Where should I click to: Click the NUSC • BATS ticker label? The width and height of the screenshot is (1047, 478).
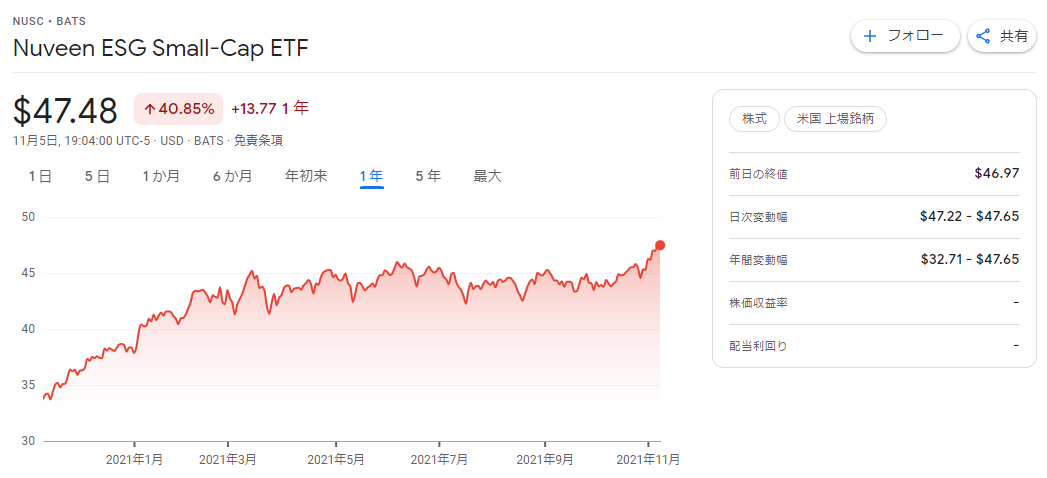(x=49, y=21)
